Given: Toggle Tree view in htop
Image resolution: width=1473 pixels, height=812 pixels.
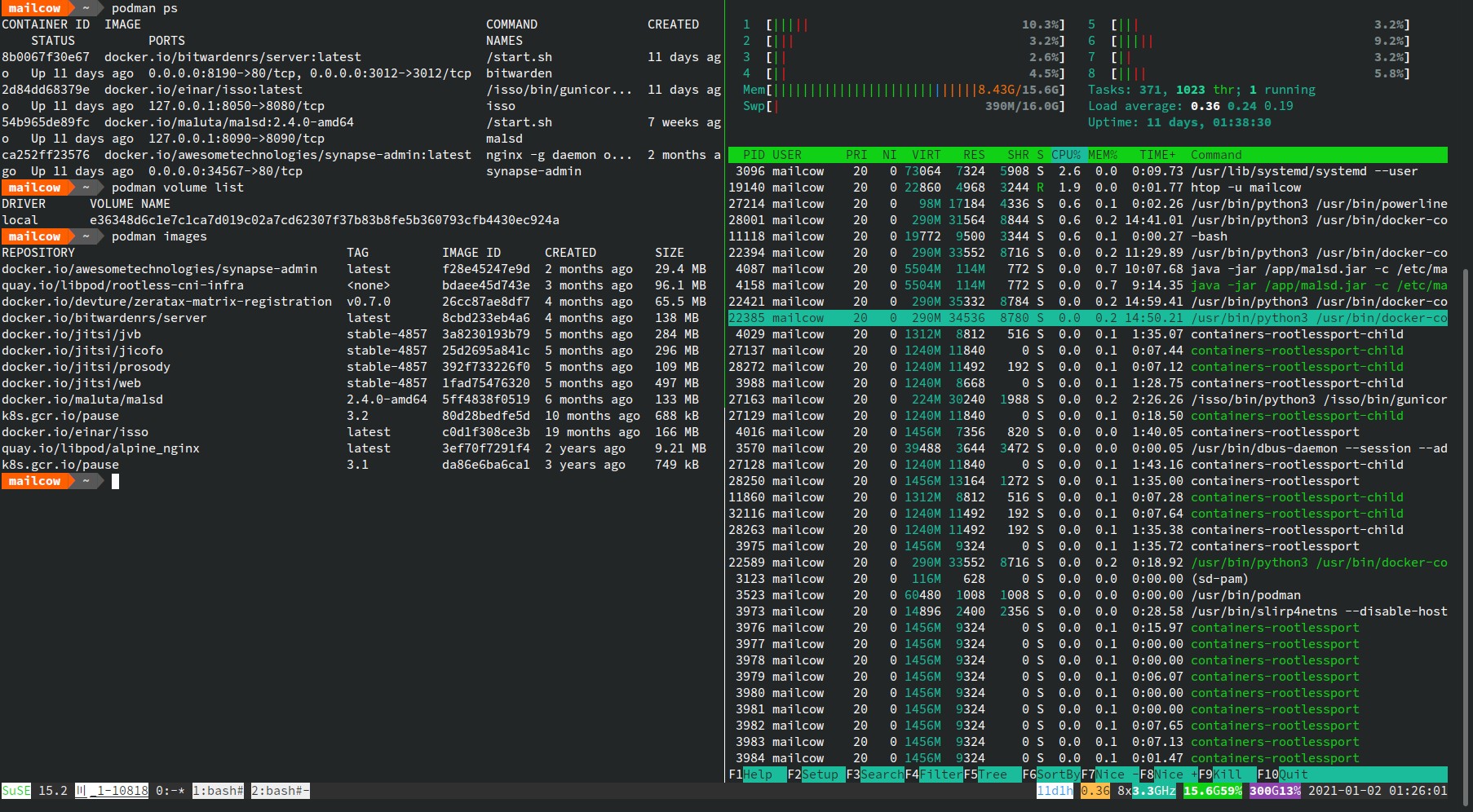Looking at the screenshot, I should pyautogui.click(x=992, y=774).
